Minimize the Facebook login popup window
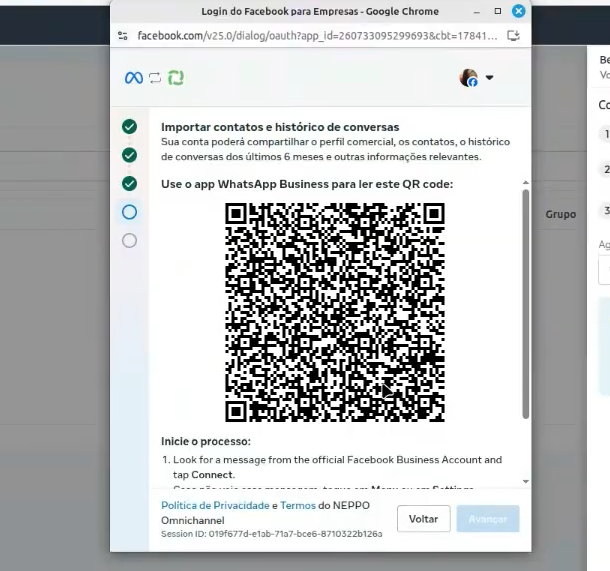 click(477, 12)
